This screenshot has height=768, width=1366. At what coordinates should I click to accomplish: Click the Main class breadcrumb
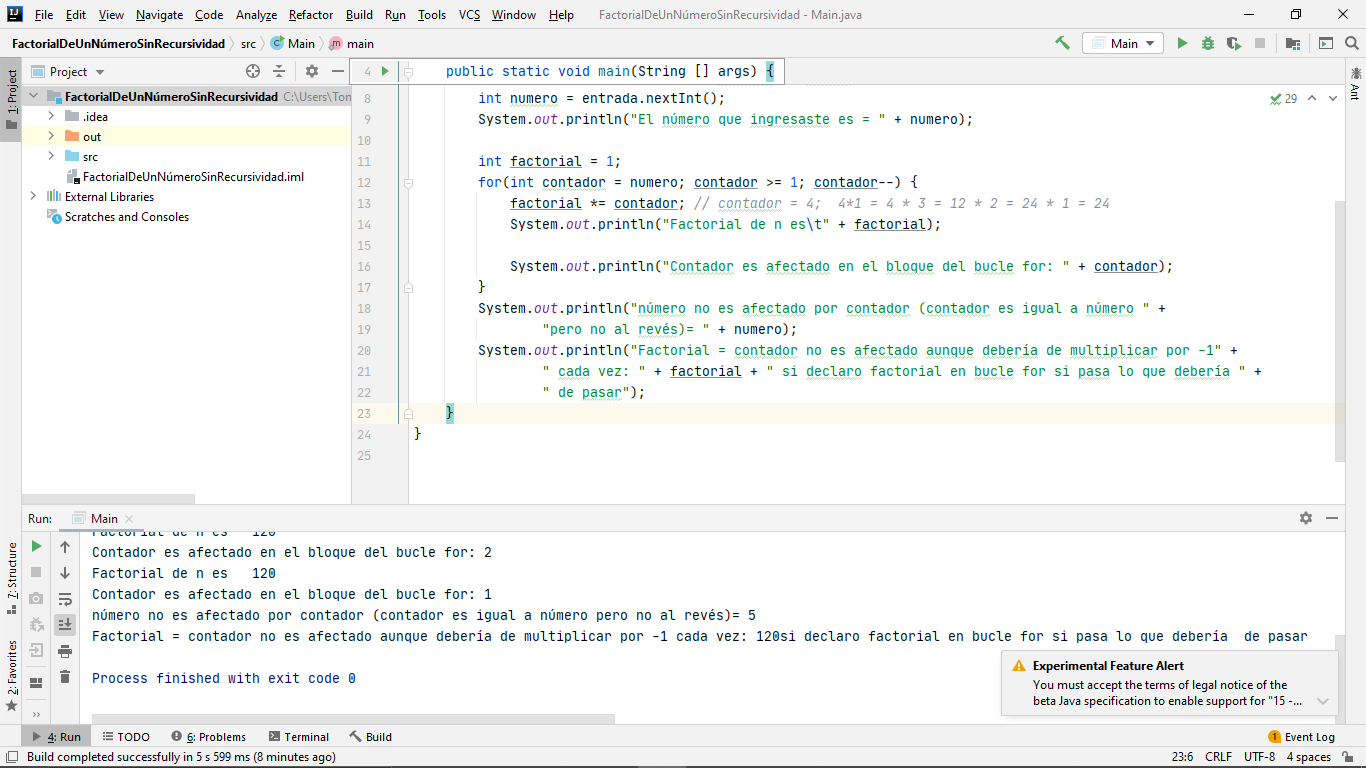click(293, 43)
